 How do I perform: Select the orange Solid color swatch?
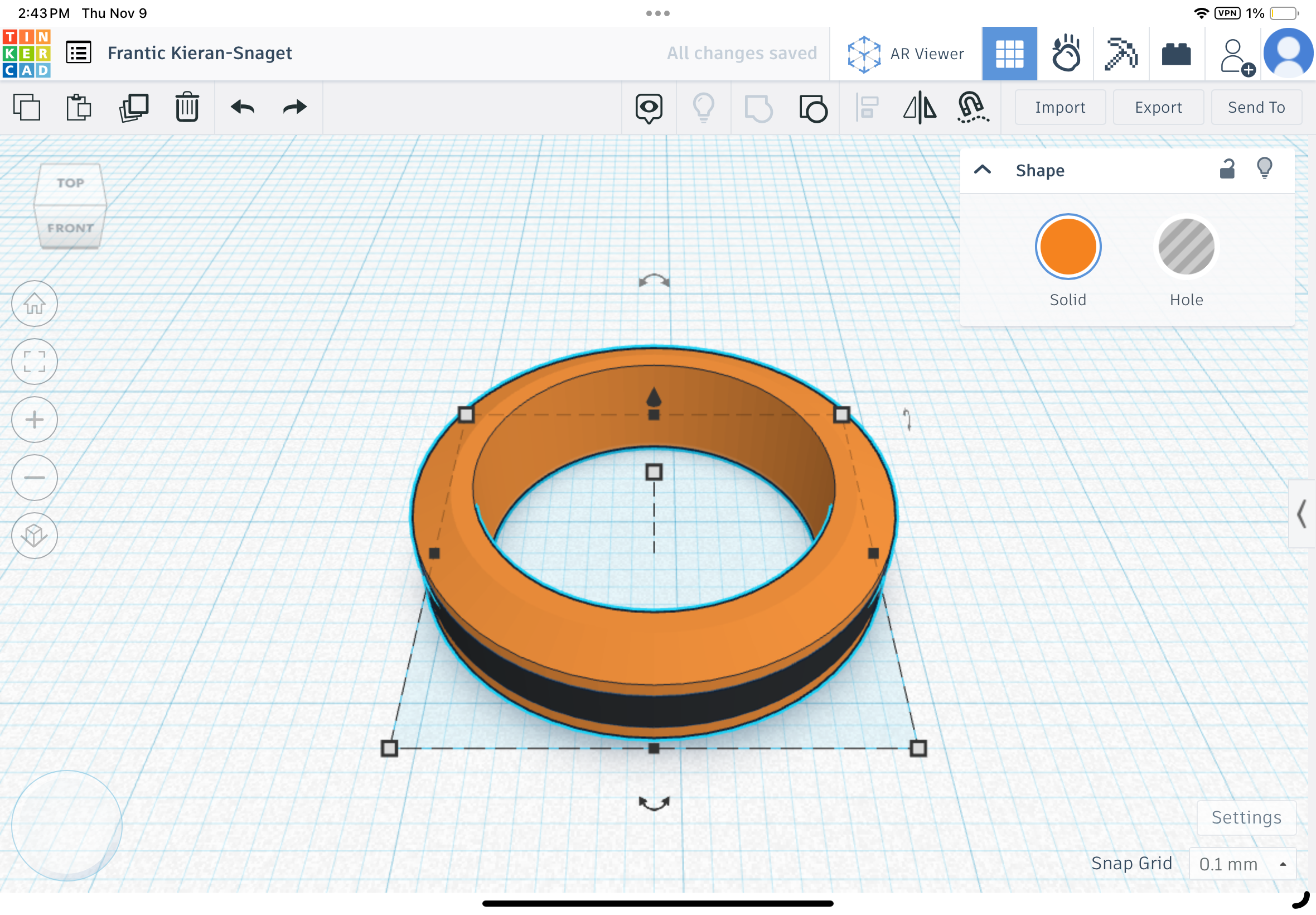pyautogui.click(x=1067, y=247)
